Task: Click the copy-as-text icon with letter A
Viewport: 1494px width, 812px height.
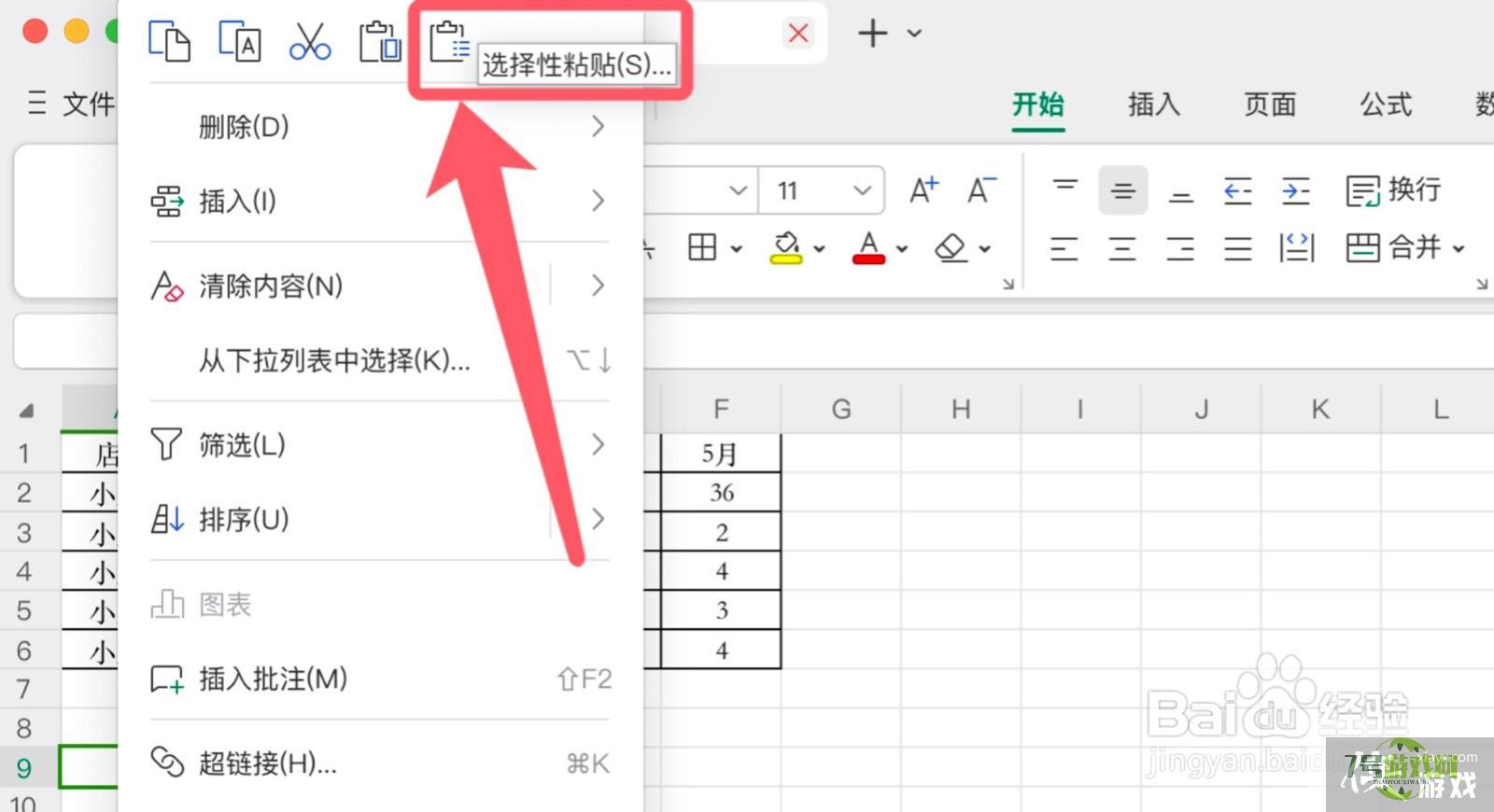Action: point(239,42)
